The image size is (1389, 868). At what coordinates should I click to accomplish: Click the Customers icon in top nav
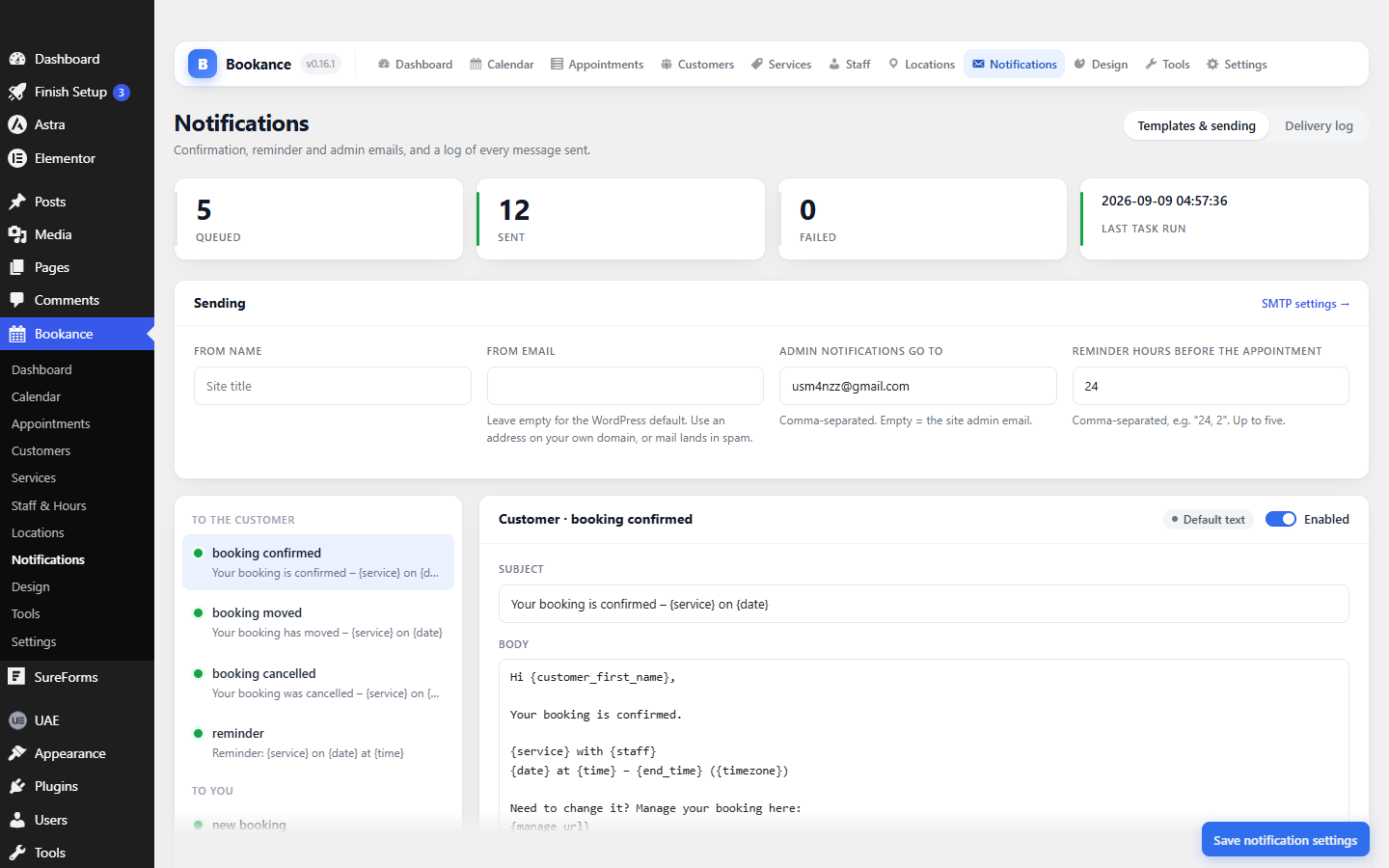[x=667, y=64]
